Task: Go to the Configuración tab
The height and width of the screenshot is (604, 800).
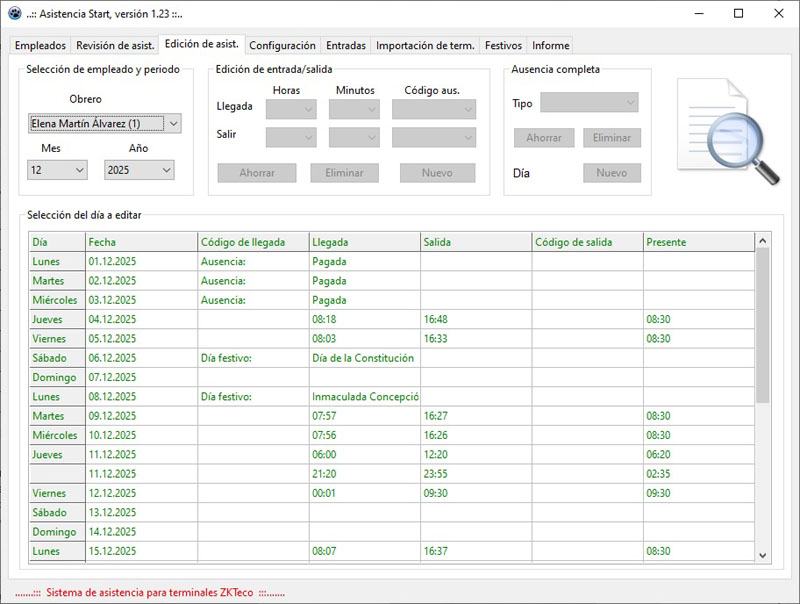Action: (x=282, y=46)
